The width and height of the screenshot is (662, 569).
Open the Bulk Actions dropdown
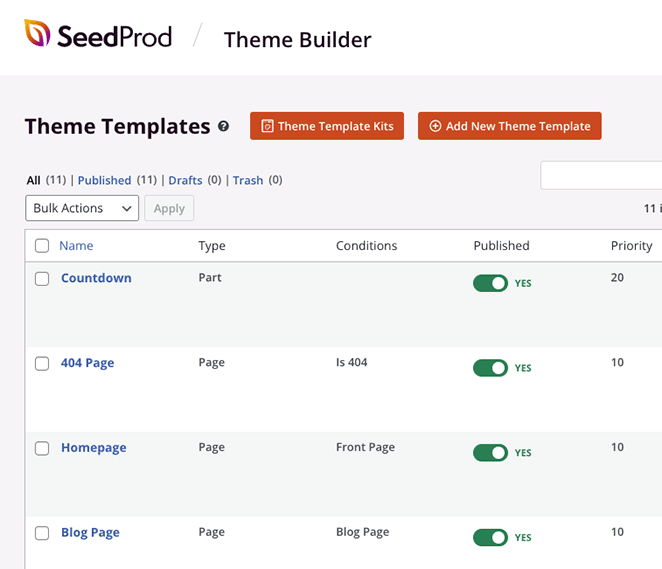point(82,208)
